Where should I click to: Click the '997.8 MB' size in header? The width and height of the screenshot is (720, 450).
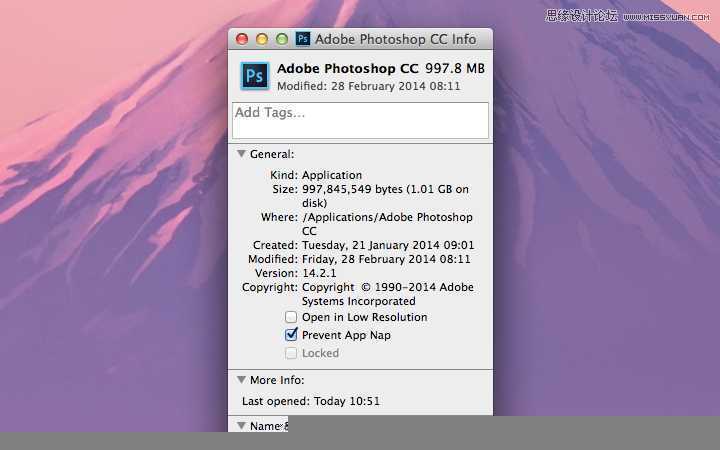tap(455, 68)
